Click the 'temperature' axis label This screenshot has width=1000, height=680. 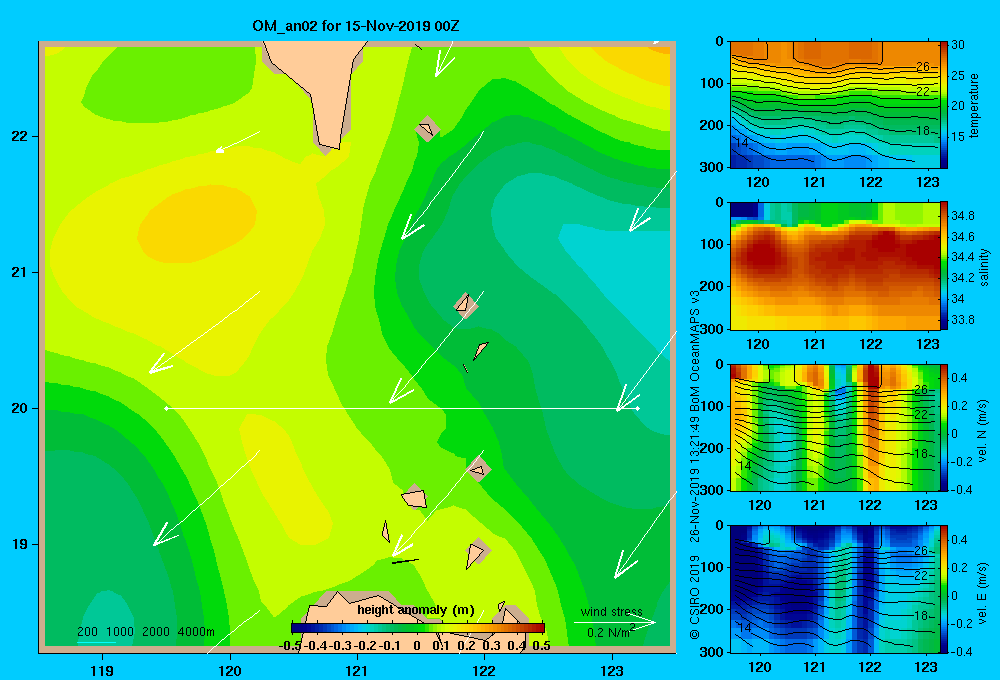click(973, 105)
